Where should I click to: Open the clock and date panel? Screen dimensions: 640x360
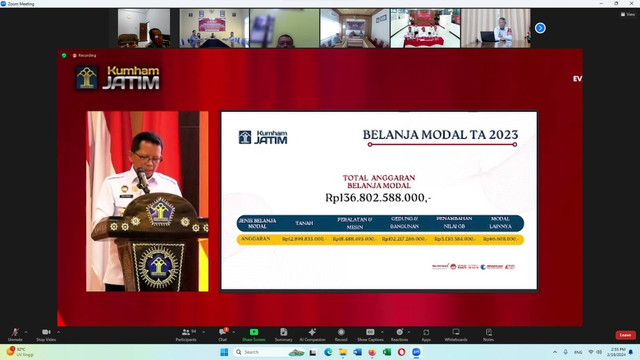click(x=616, y=352)
